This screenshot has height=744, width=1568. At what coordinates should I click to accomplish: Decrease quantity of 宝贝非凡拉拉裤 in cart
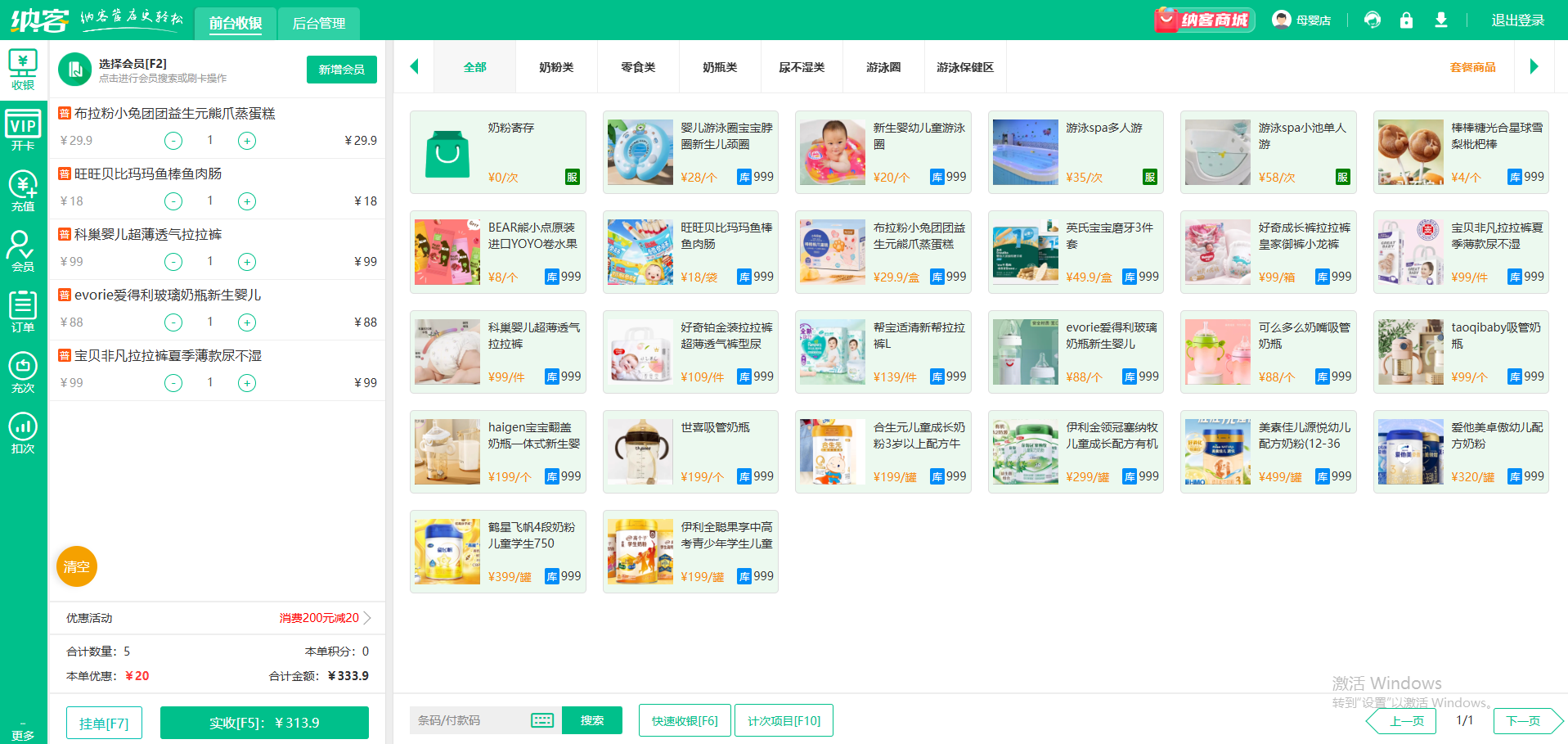[173, 383]
